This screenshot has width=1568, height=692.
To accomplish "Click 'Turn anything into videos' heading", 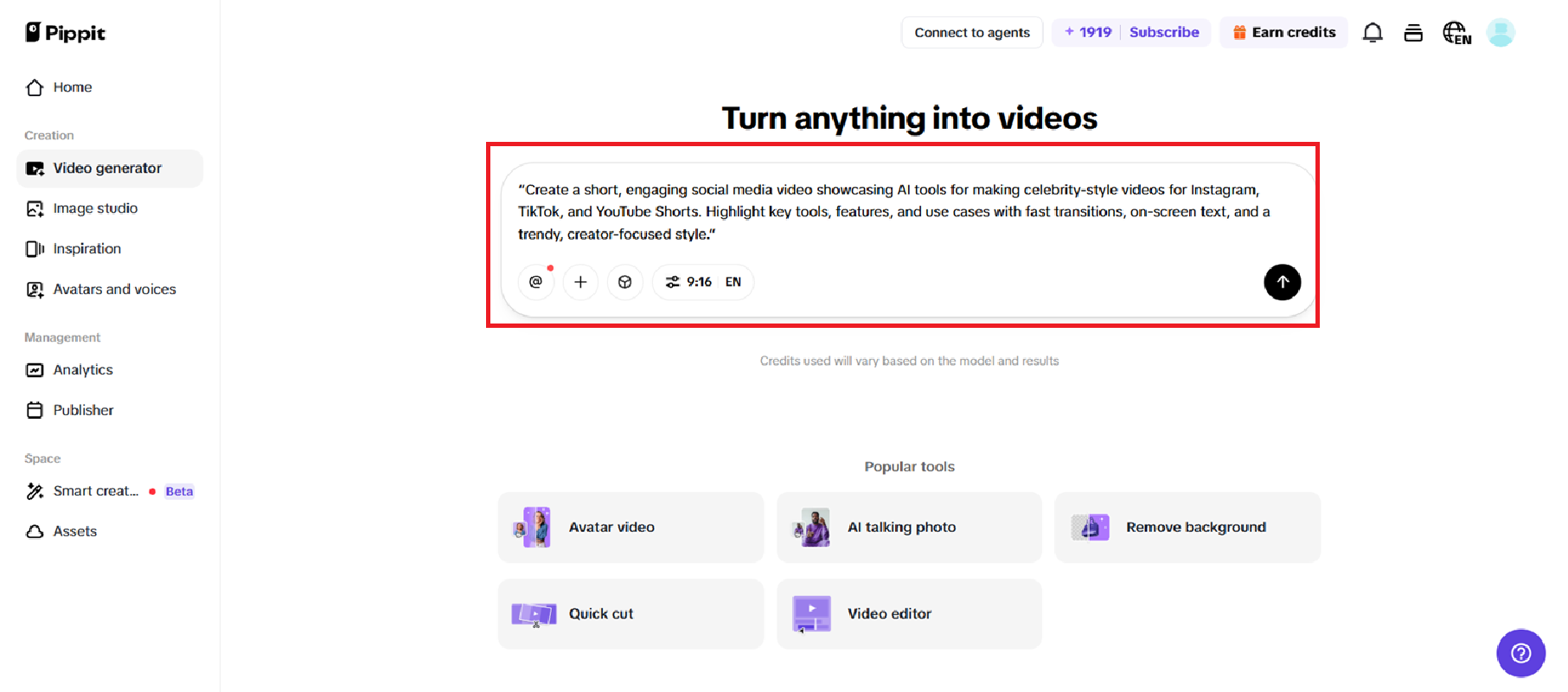I will point(910,119).
